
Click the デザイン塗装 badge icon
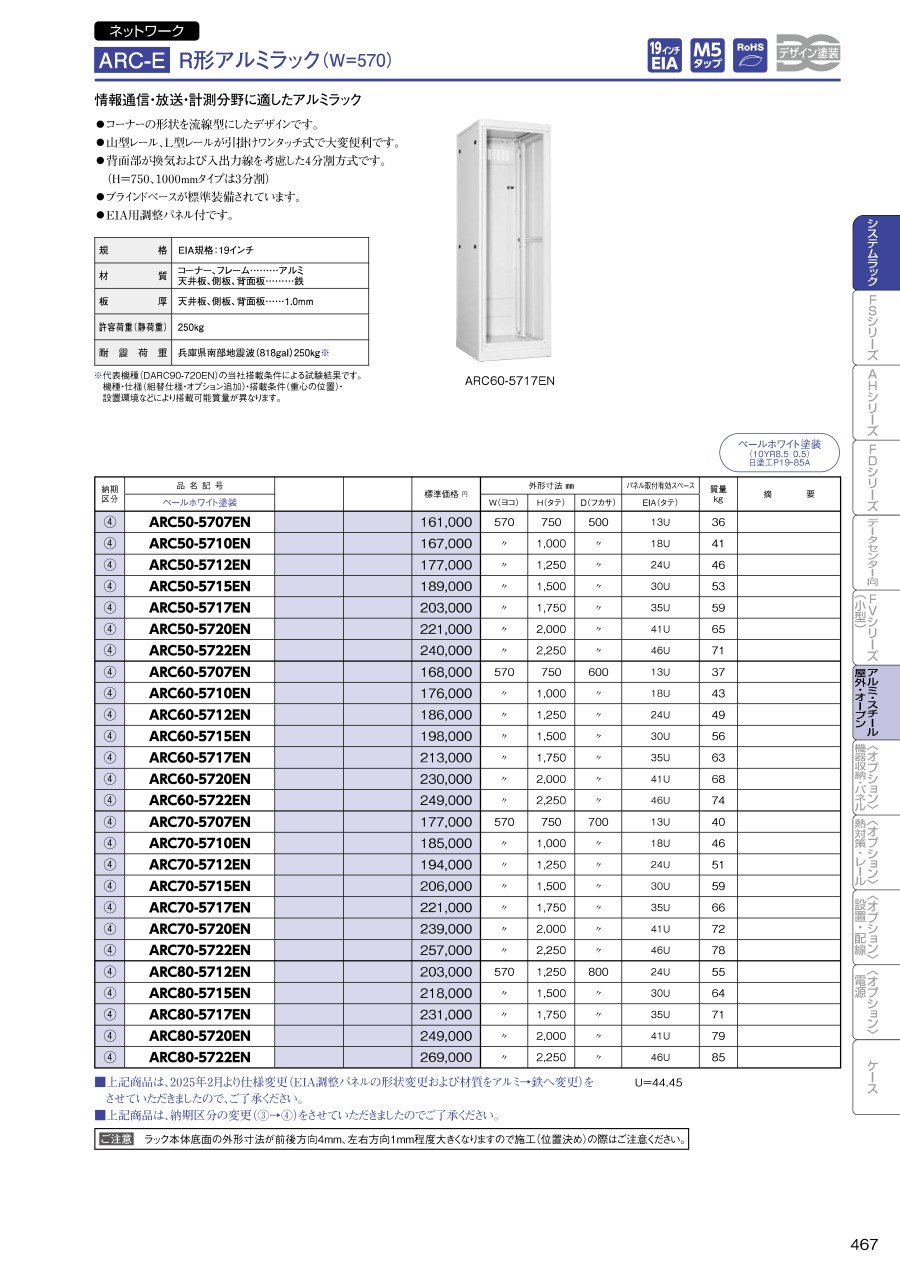(808, 55)
